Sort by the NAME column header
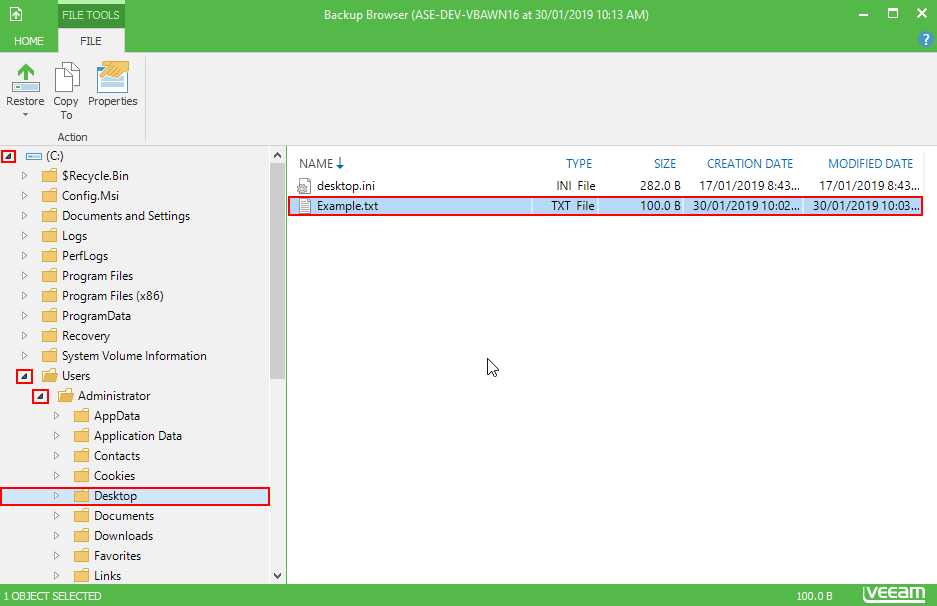This screenshot has width=937, height=606. tap(316, 164)
